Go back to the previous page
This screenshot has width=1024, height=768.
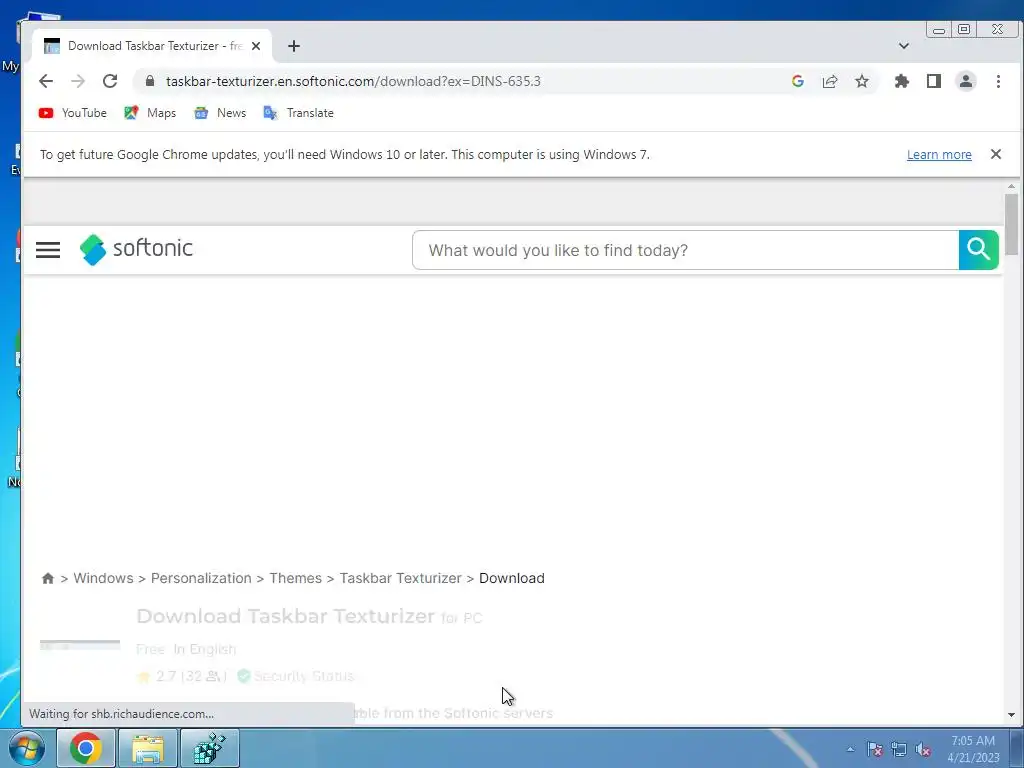(x=46, y=81)
